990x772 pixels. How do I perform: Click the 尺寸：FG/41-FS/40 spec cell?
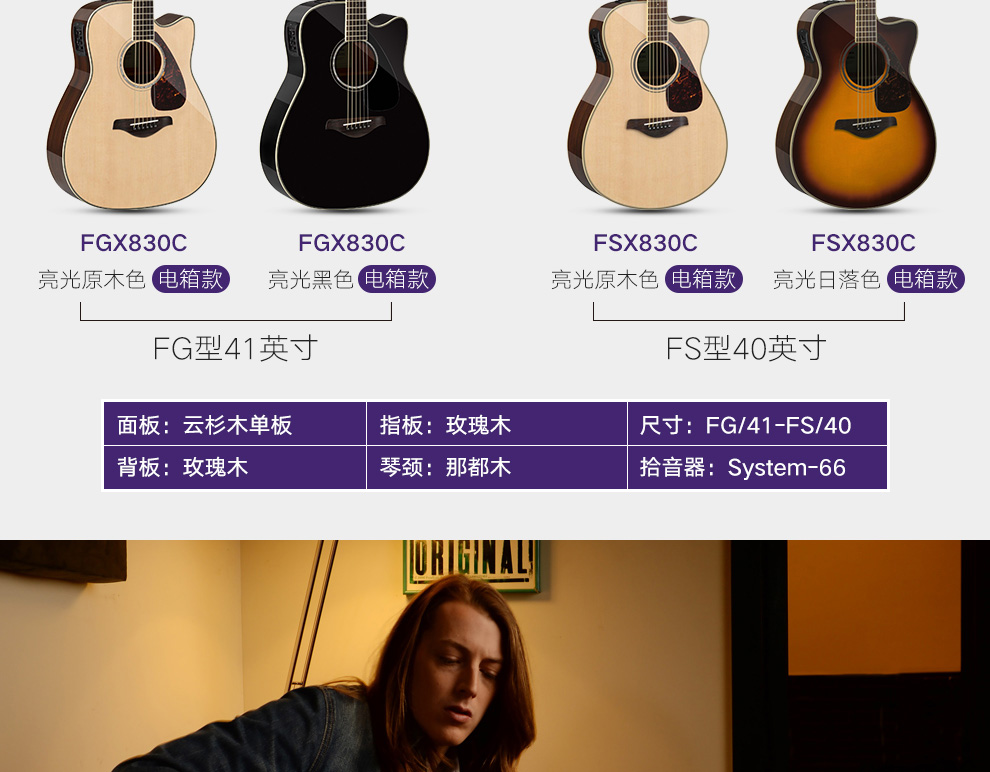pyautogui.click(x=758, y=424)
